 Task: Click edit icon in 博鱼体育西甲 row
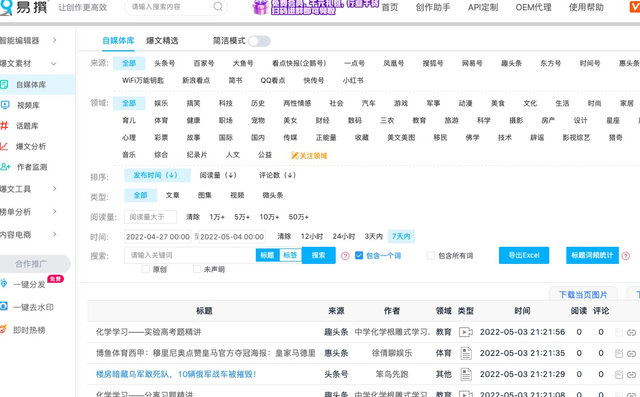click(619, 353)
